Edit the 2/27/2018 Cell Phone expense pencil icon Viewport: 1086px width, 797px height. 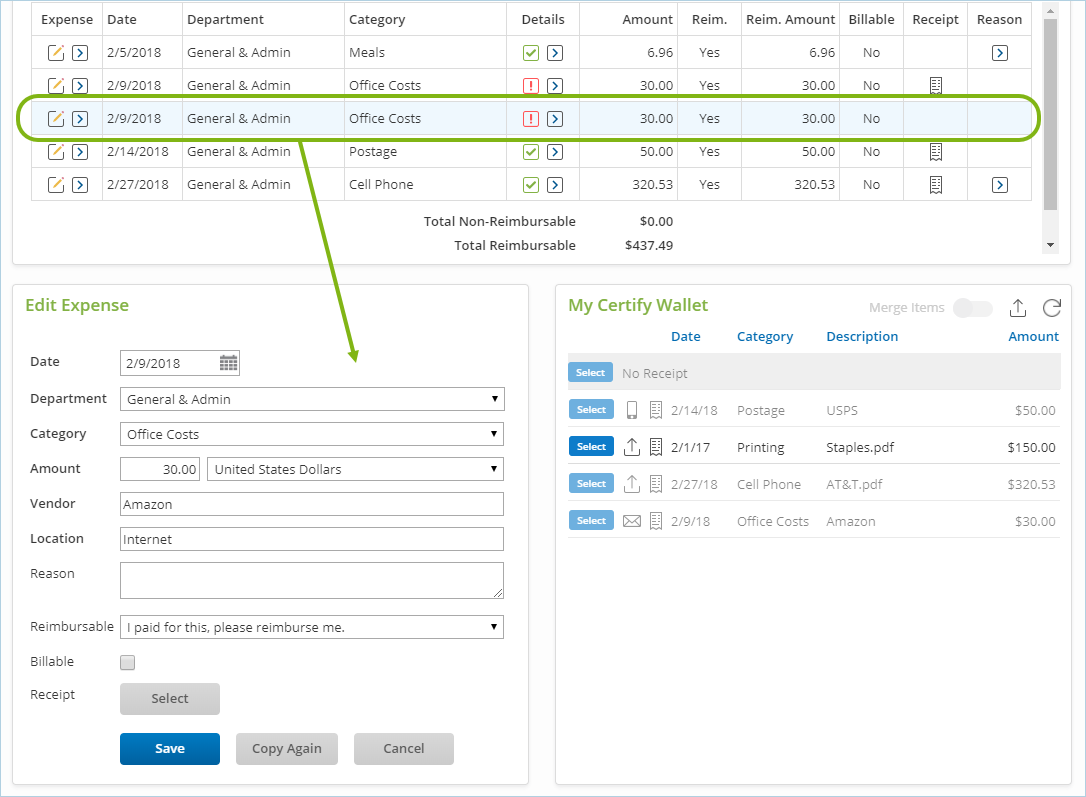56,185
